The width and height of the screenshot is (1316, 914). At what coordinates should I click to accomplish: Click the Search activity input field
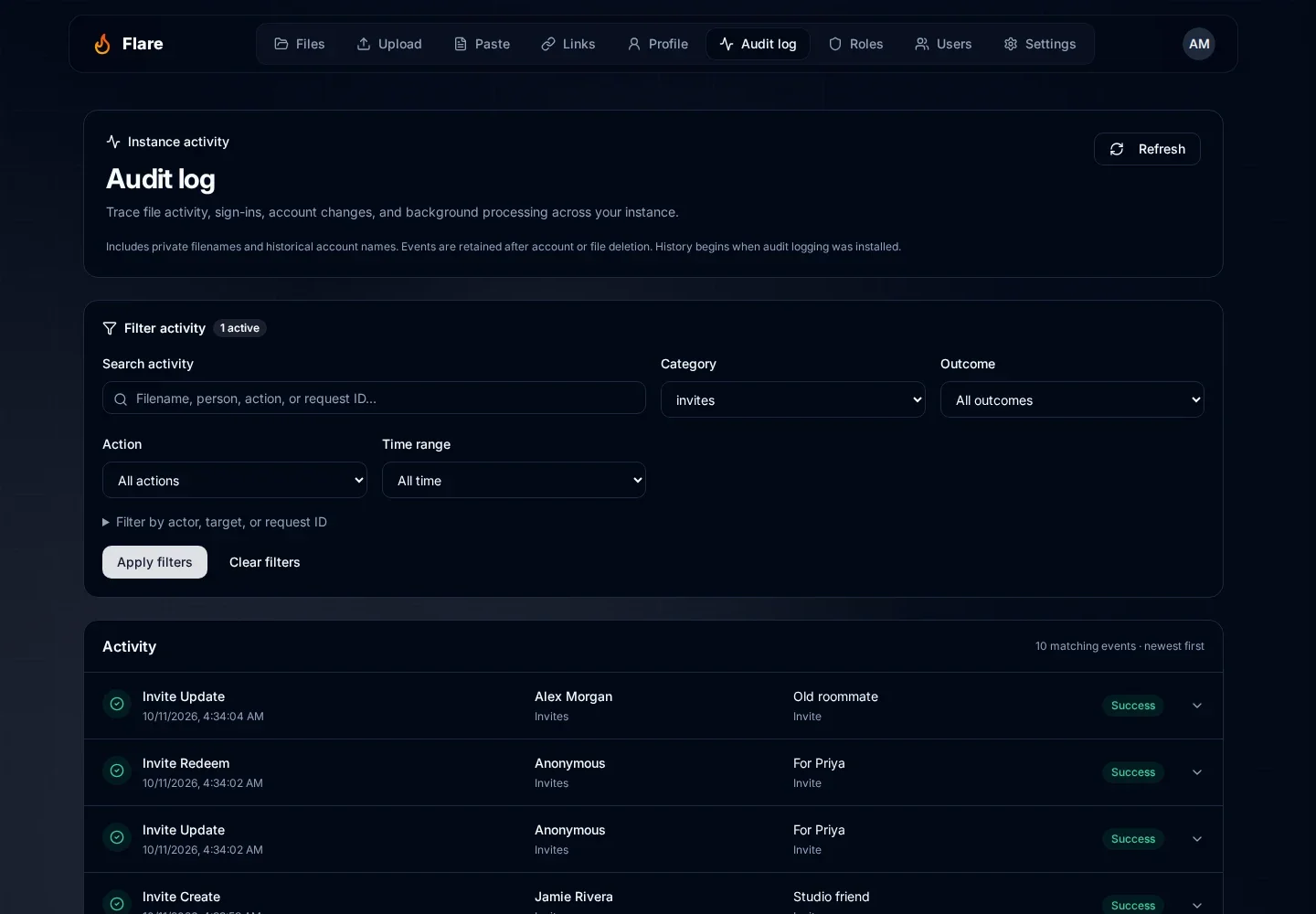point(374,398)
